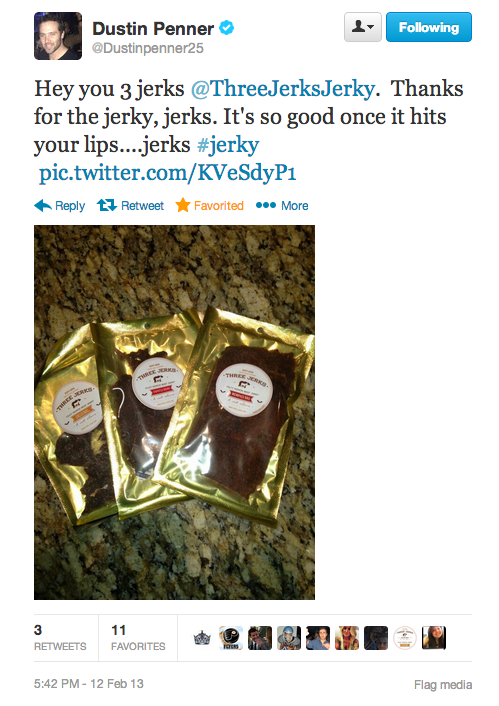Click the Flyers logo avatar

click(231, 638)
